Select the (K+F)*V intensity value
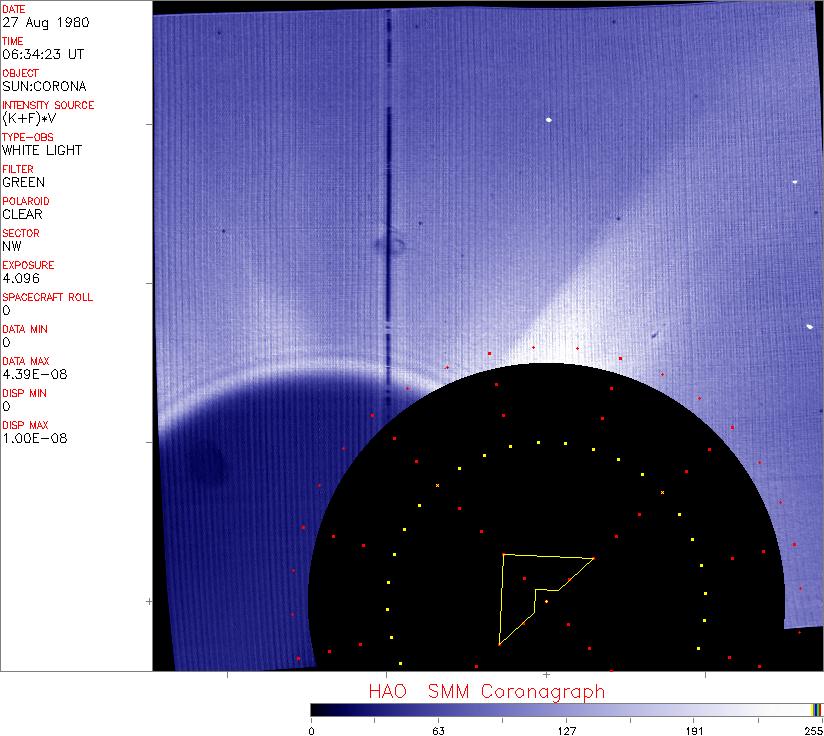Image resolution: width=824 pixels, height=736 pixels. (x=29, y=119)
